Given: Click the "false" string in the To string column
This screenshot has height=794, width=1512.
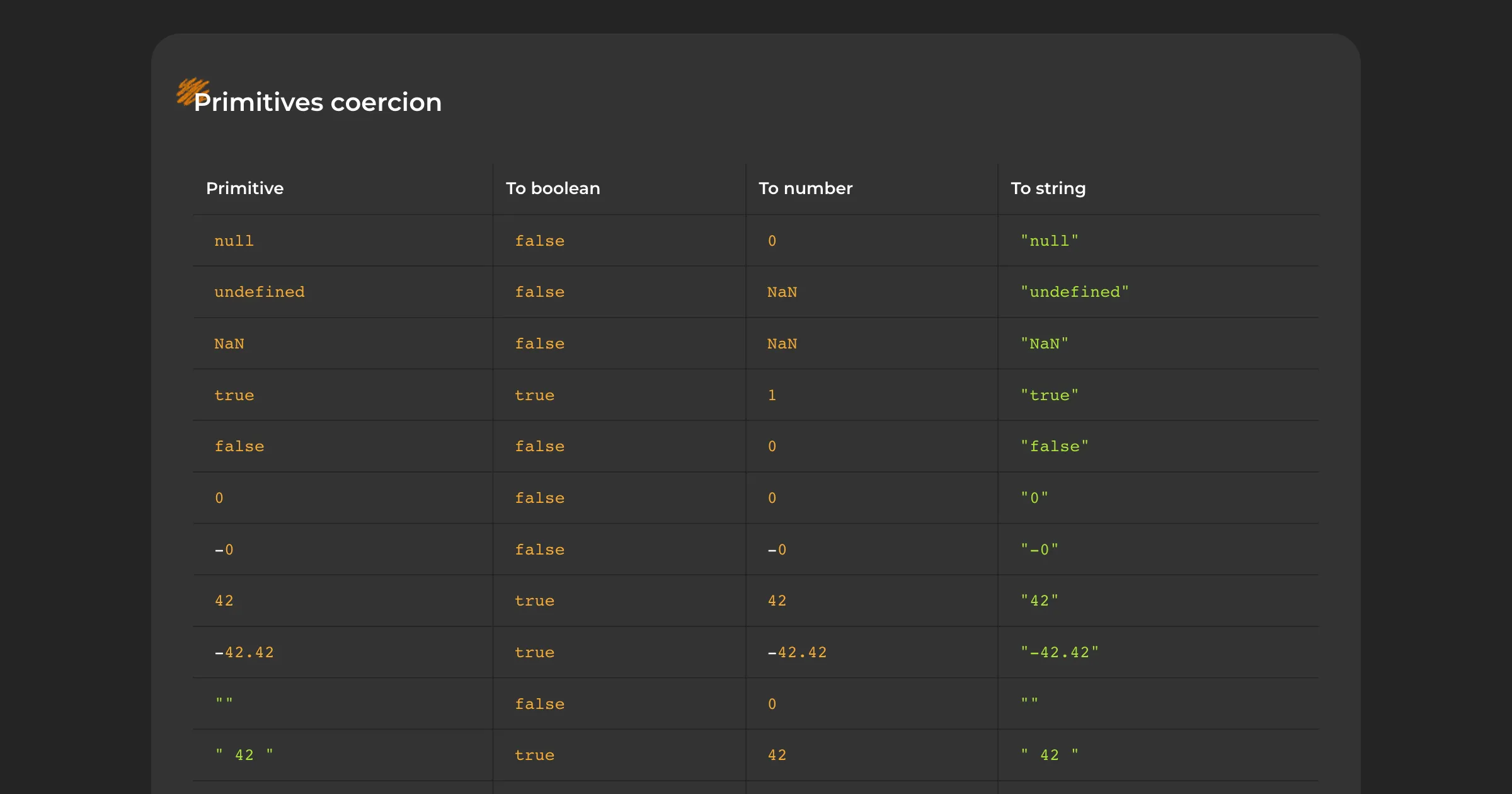Looking at the screenshot, I should 1055,446.
